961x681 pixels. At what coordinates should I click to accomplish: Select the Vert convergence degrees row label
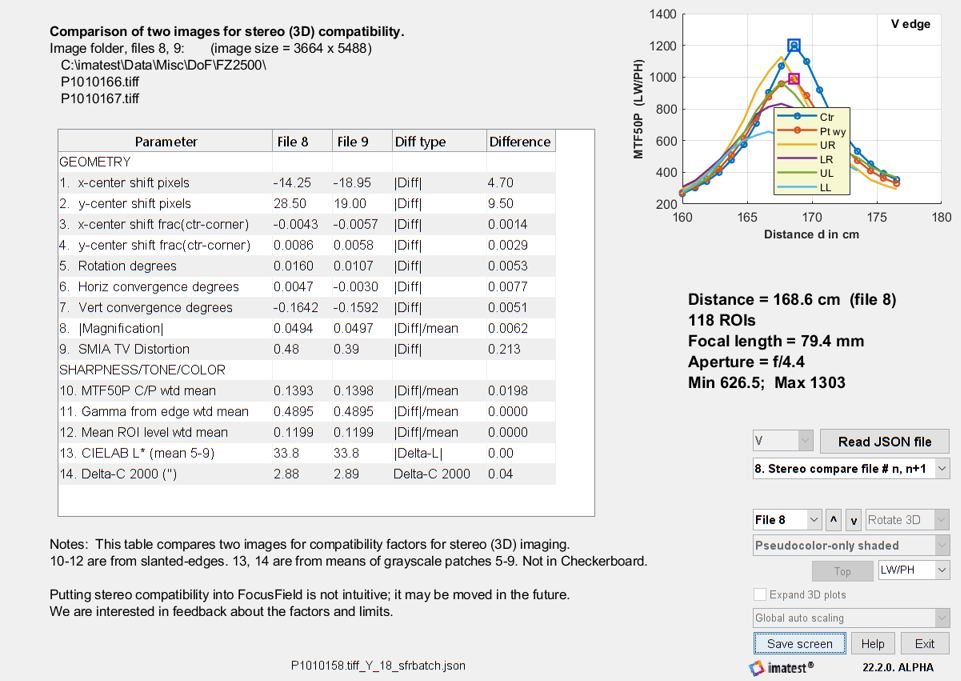146,308
